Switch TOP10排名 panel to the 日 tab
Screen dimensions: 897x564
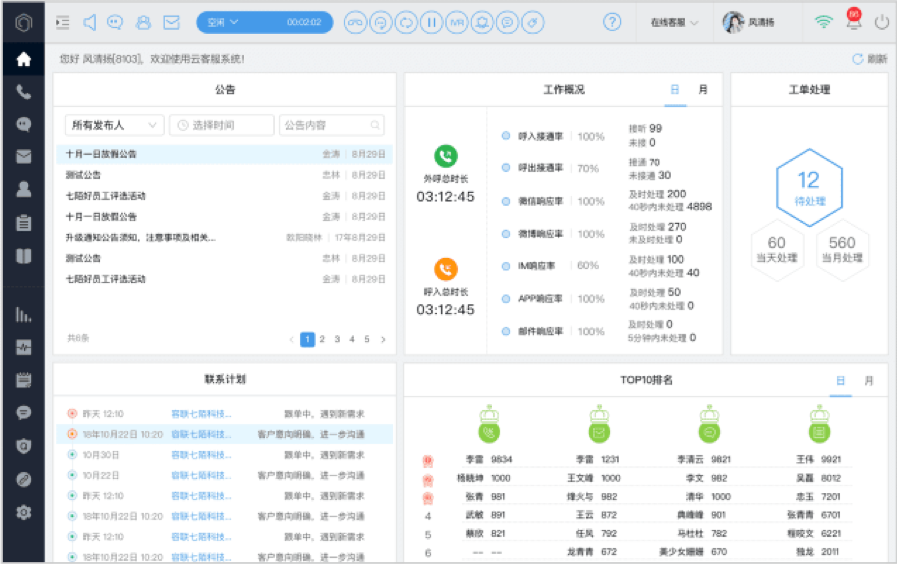(840, 380)
